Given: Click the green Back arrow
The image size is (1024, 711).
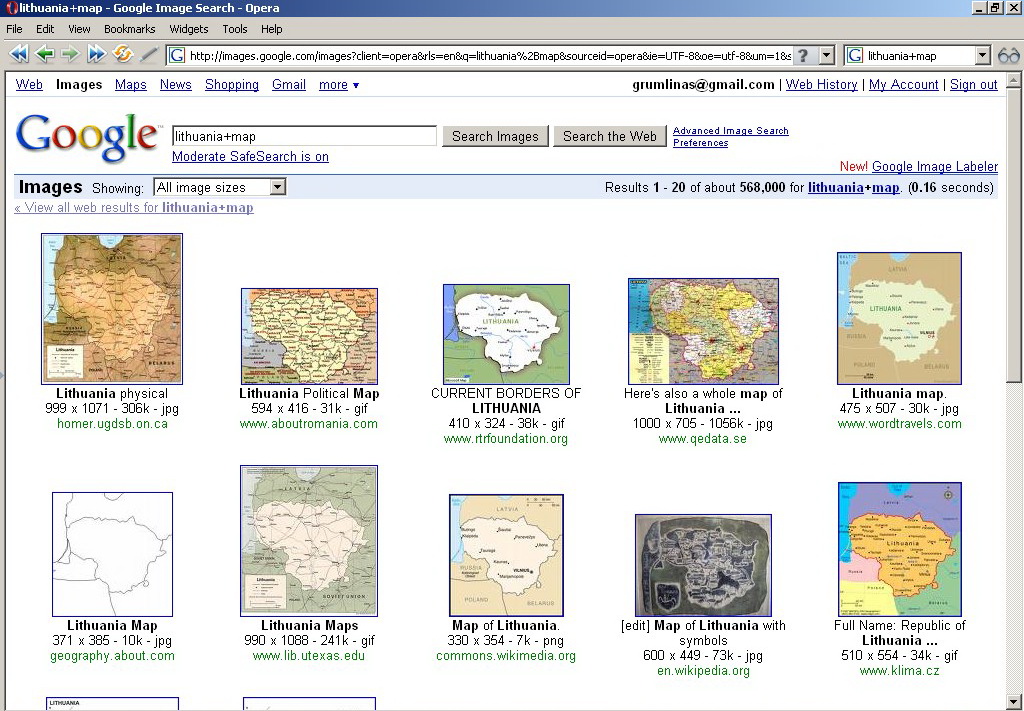Looking at the screenshot, I should tap(44, 55).
